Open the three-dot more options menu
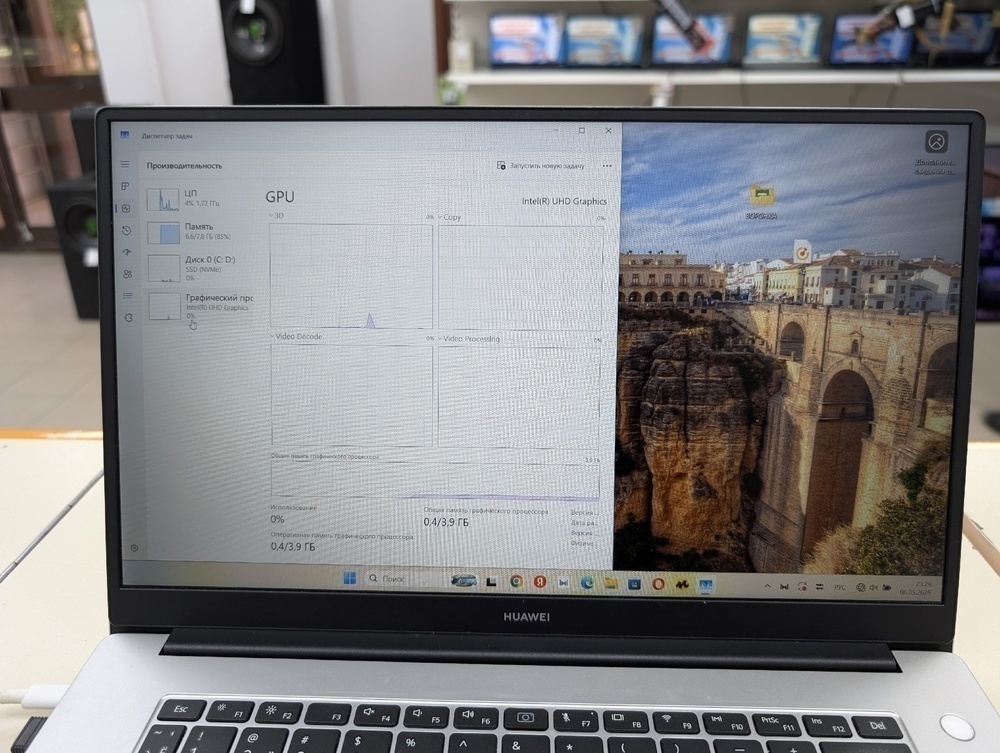 (607, 166)
